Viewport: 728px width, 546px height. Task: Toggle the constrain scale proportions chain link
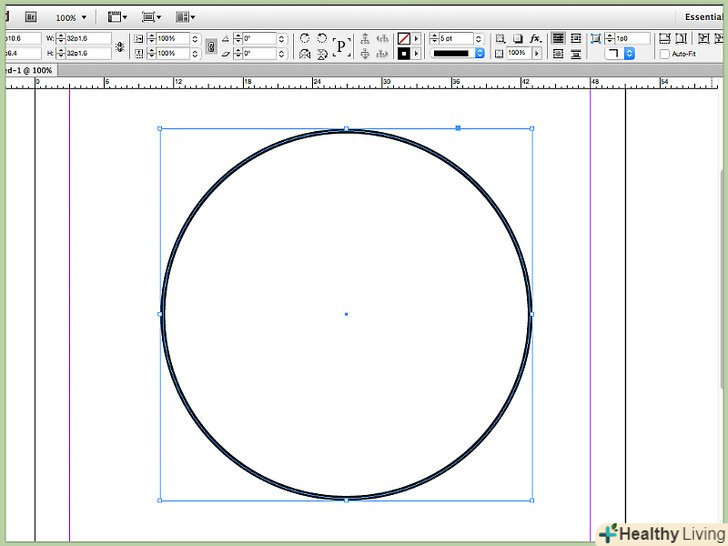[210, 46]
